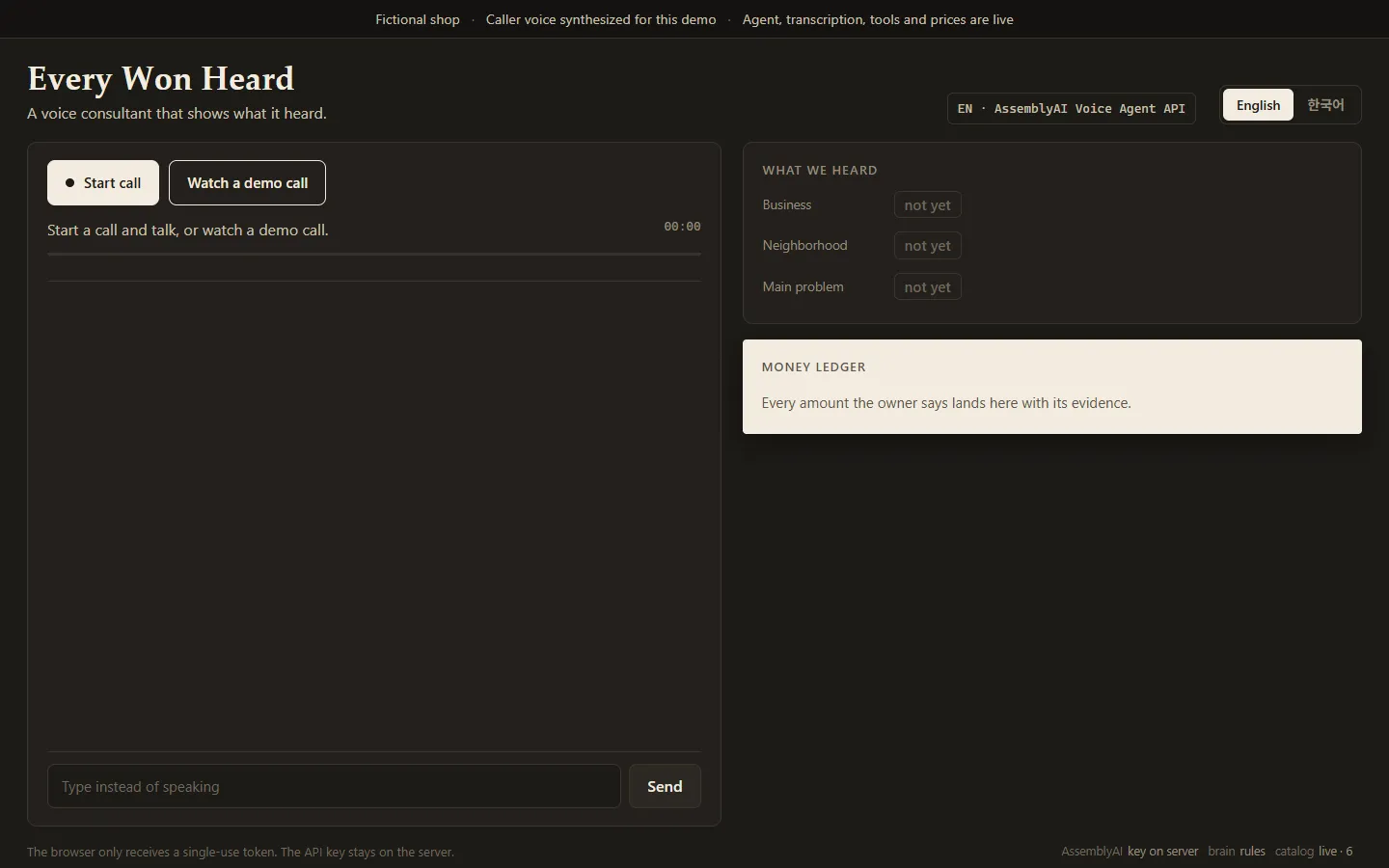Click the 'catalog live · 6' status
The image size is (1389, 868).
[1314, 852]
